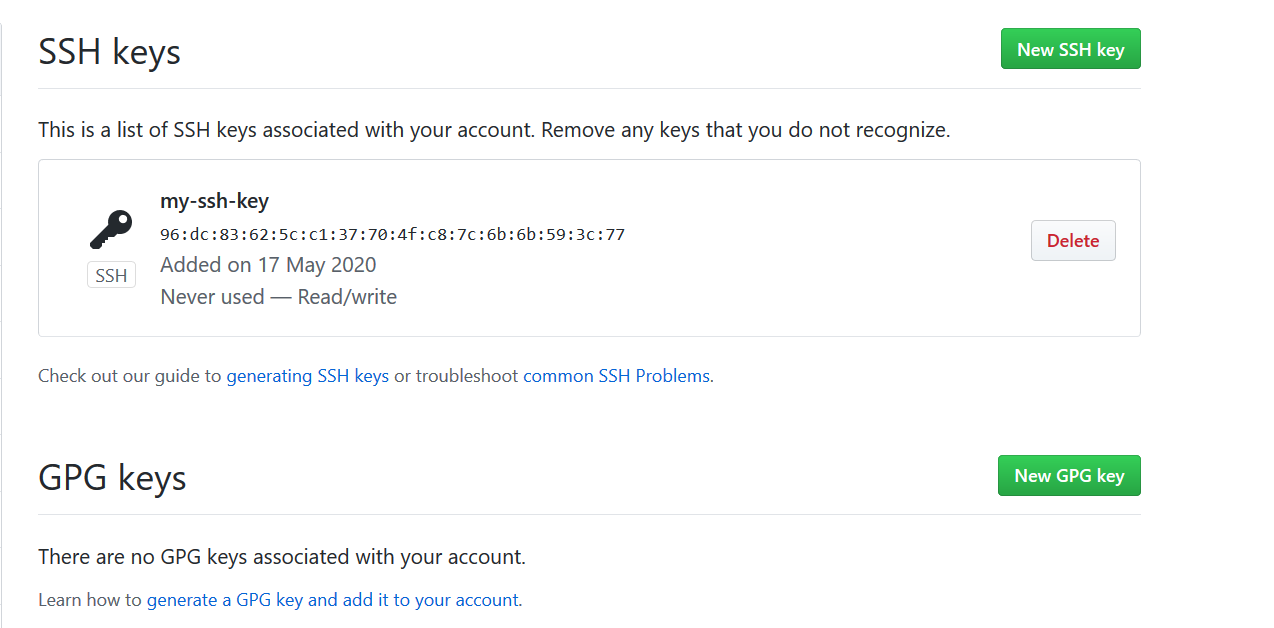Click the divider line under GPG keys heading
The image size is (1274, 628).
(x=589, y=515)
